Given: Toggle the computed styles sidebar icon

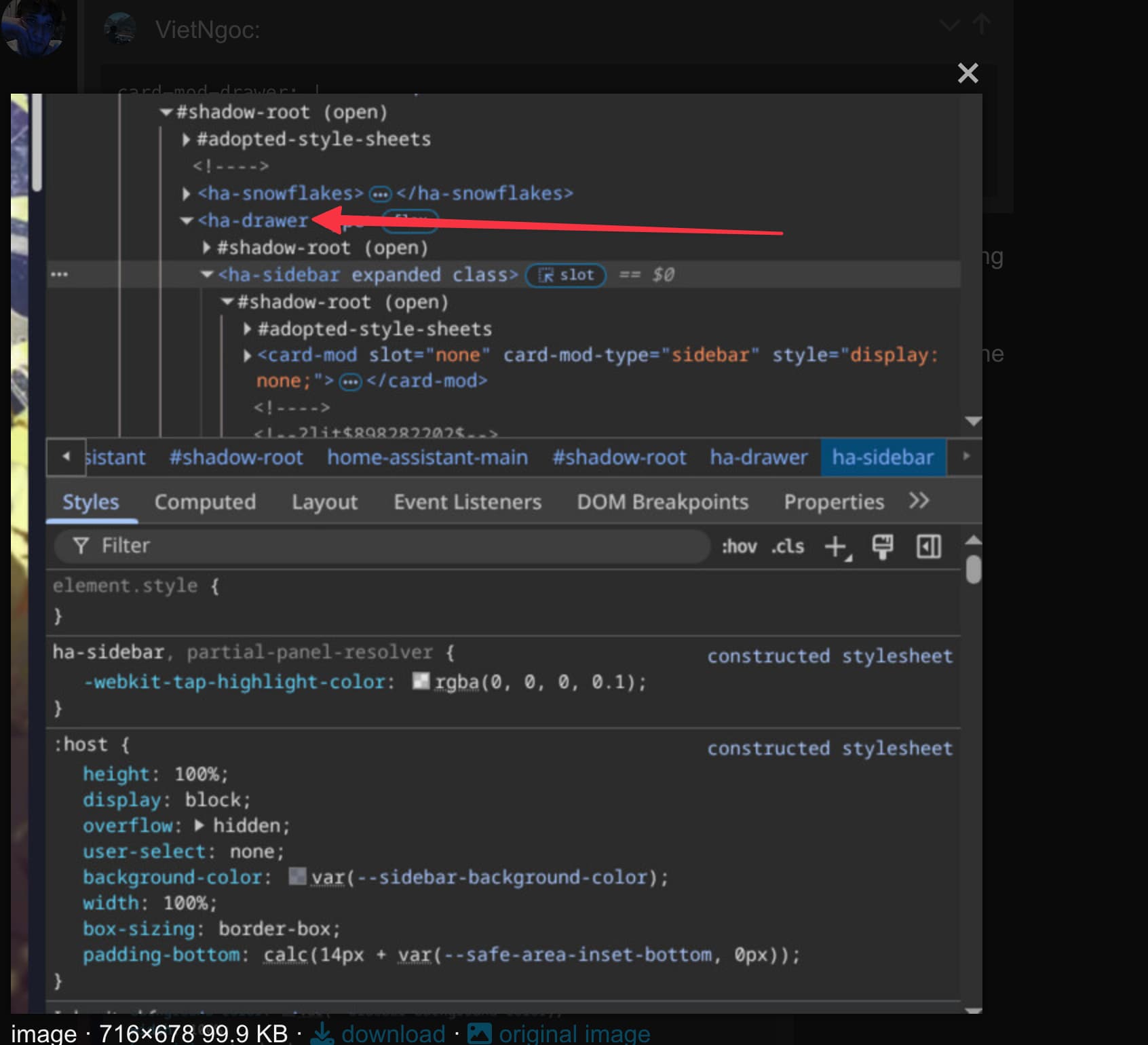Looking at the screenshot, I should tap(928, 546).
